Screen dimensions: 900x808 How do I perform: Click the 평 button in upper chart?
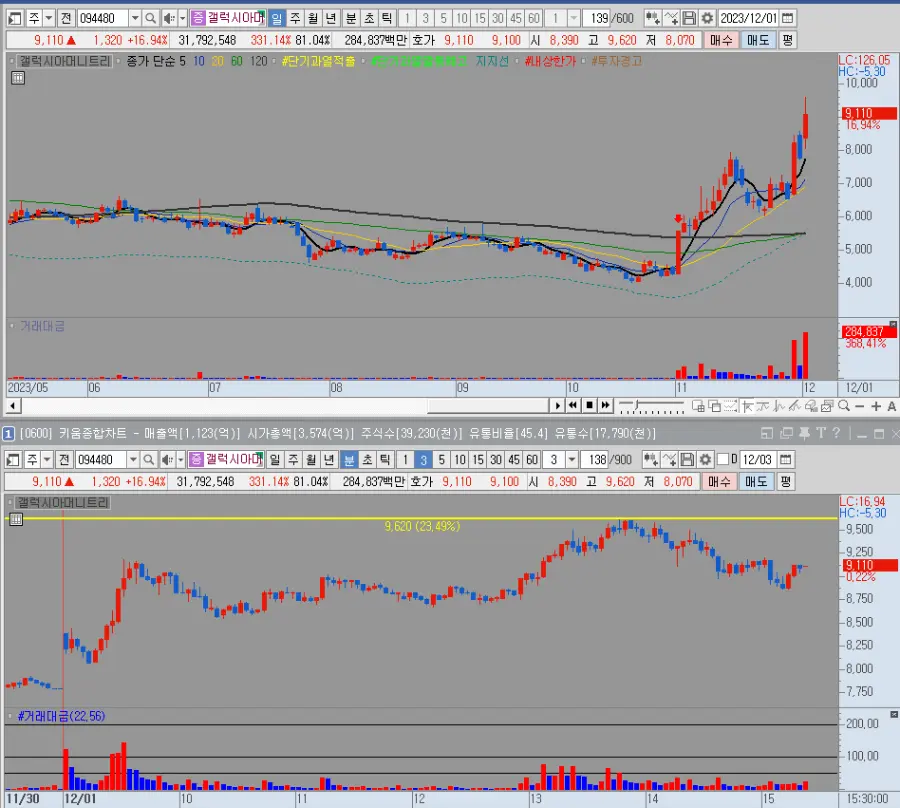[x=788, y=40]
